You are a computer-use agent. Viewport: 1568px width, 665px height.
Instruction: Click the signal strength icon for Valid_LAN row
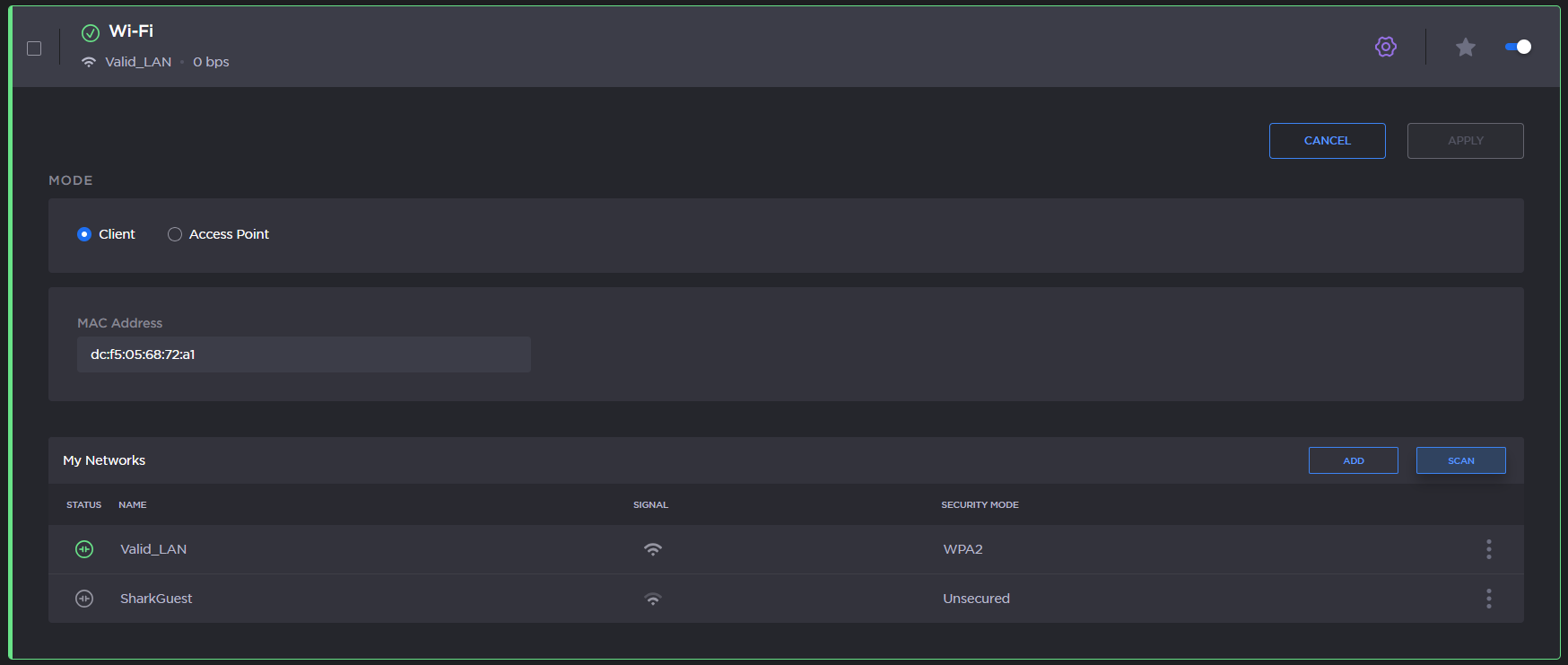pos(653,549)
